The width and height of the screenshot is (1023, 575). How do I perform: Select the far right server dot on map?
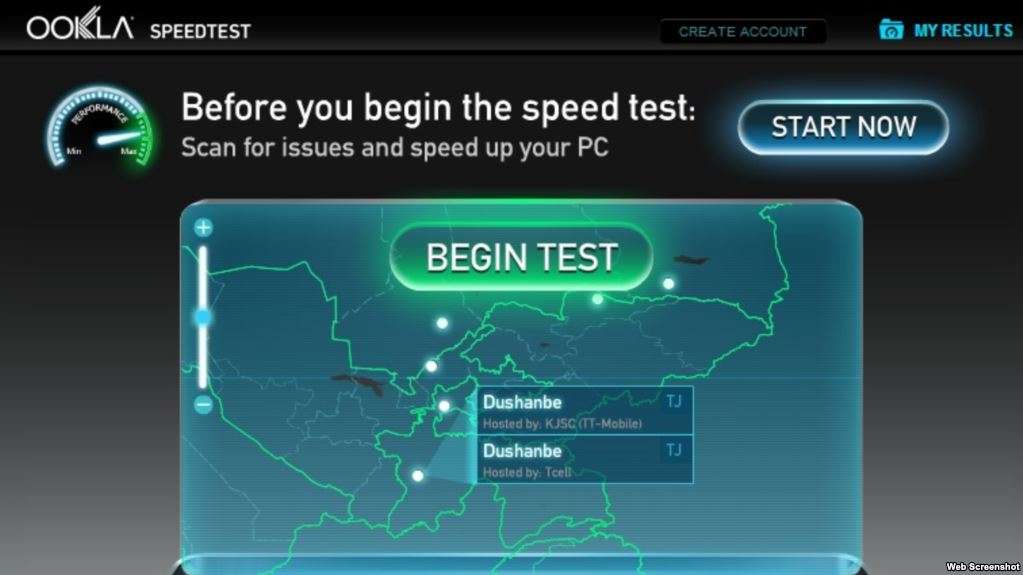[x=668, y=283]
